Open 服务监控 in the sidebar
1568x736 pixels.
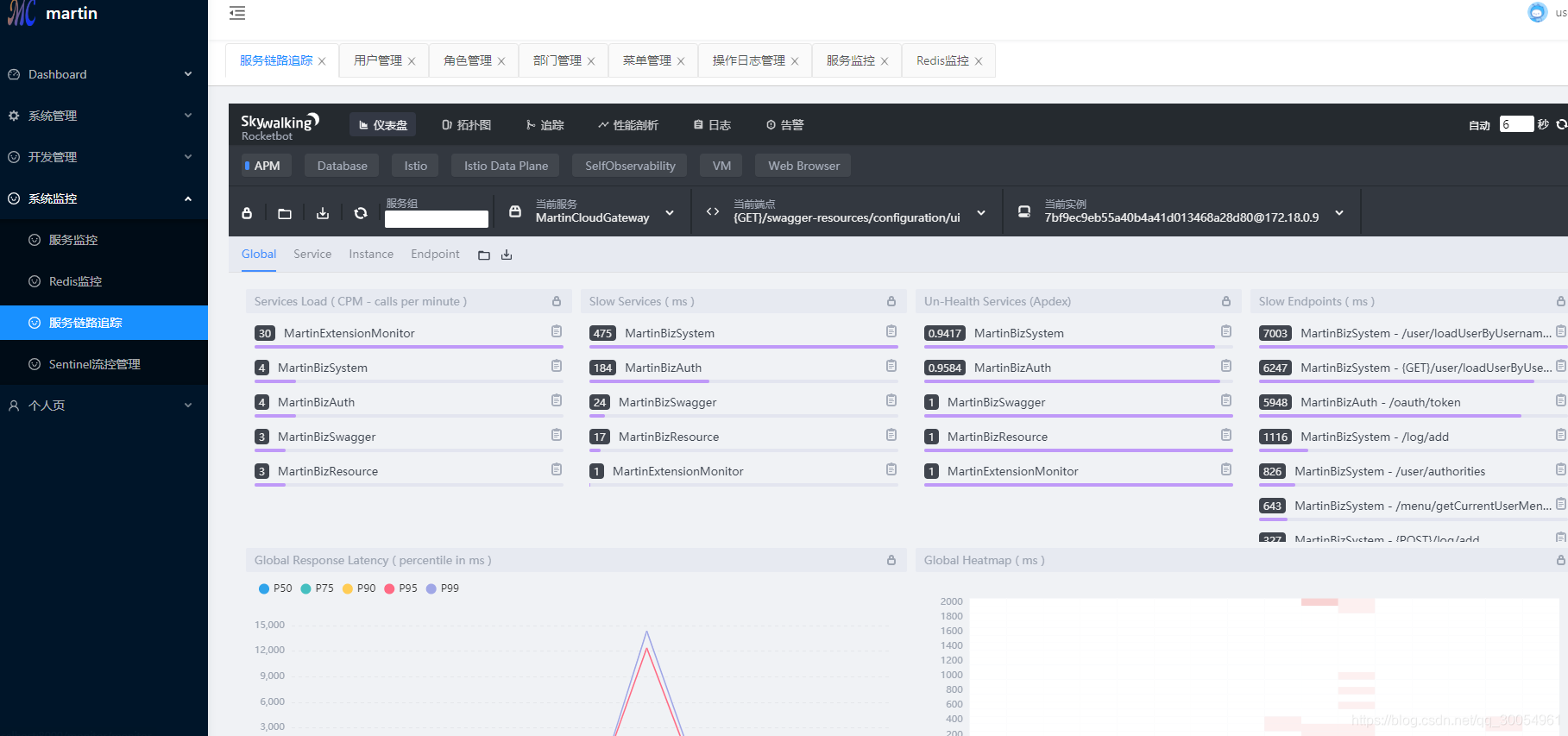(x=104, y=240)
